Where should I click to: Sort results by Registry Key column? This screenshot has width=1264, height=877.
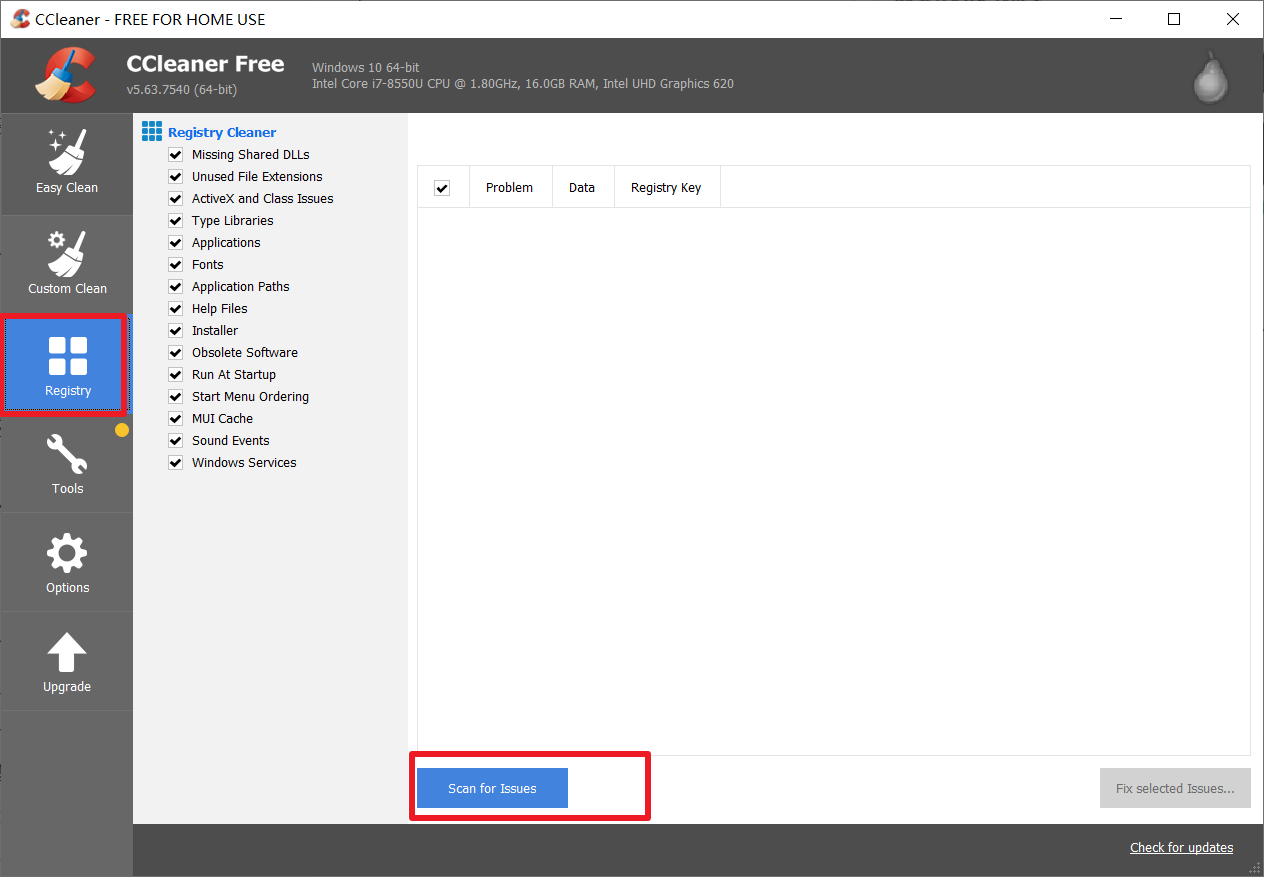coord(666,187)
